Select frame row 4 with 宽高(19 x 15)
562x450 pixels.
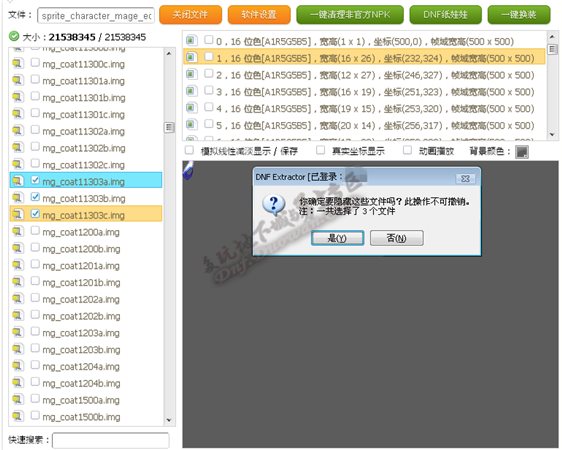(365, 108)
